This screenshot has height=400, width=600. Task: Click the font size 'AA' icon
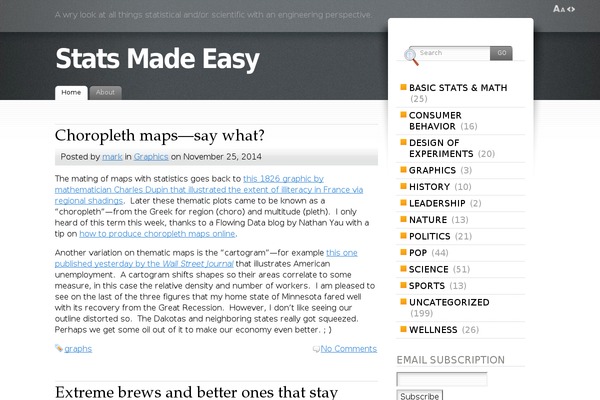[x=559, y=9]
